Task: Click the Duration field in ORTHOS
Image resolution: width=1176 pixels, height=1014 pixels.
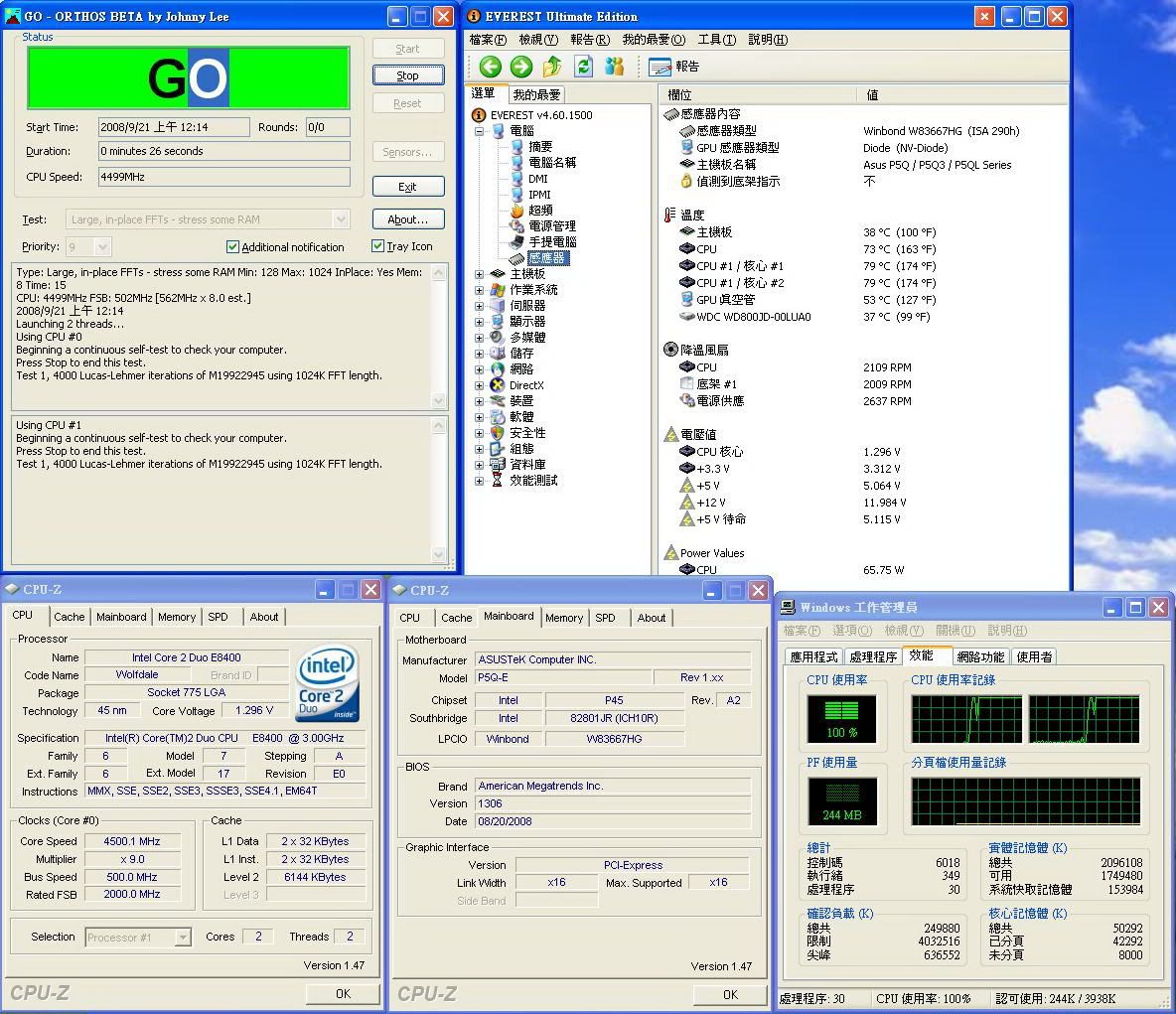Action: coord(224,151)
